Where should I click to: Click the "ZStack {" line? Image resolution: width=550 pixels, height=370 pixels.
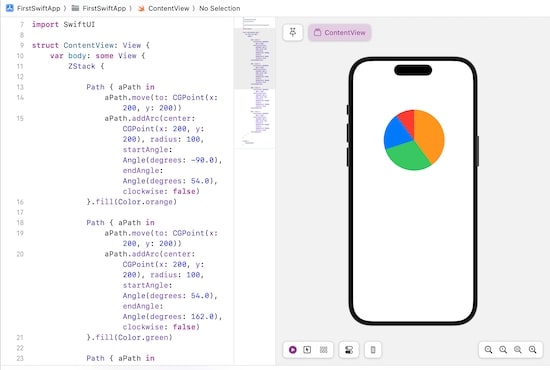[x=86, y=66]
